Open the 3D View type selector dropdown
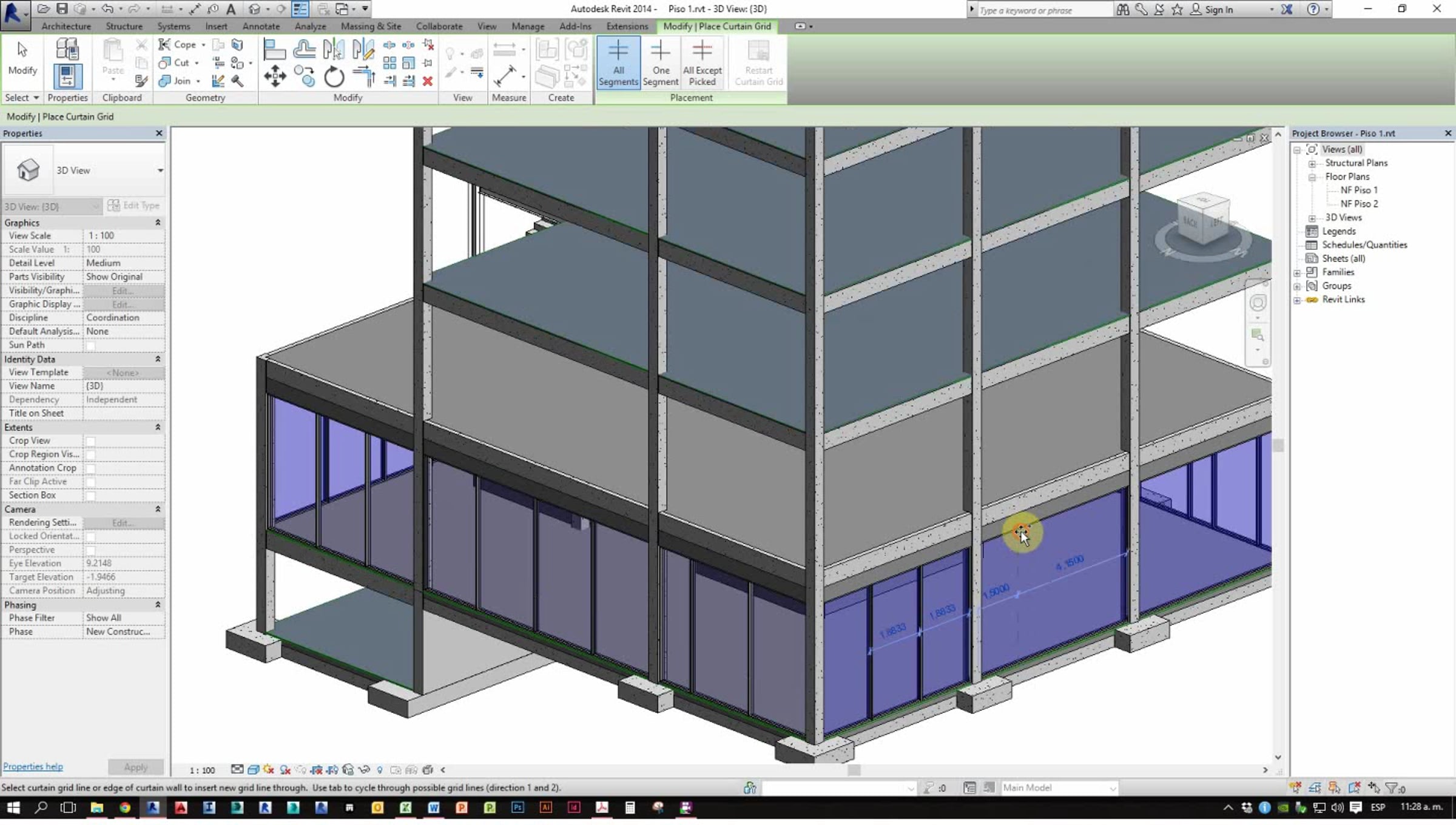1456x825 pixels. pyautogui.click(x=160, y=170)
